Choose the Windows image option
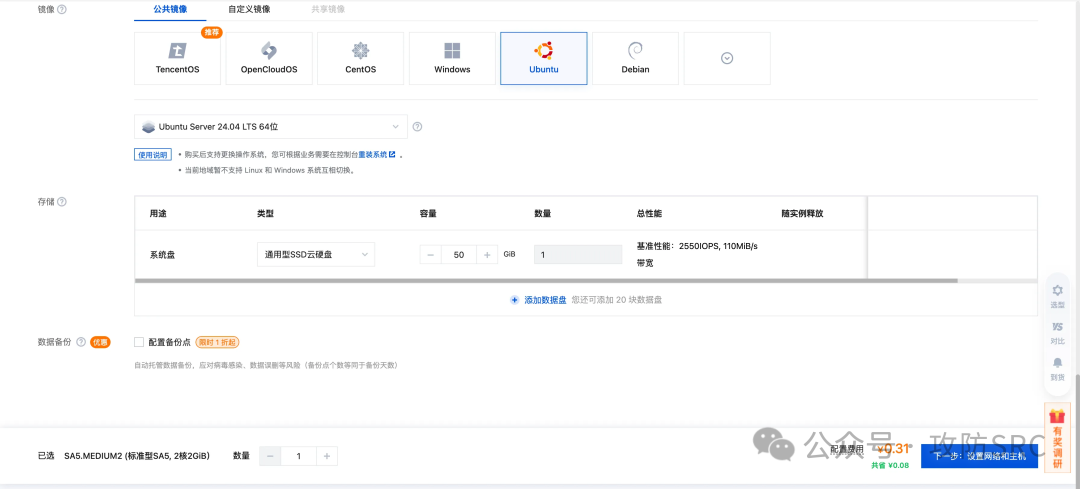1080x489 pixels. pos(453,59)
